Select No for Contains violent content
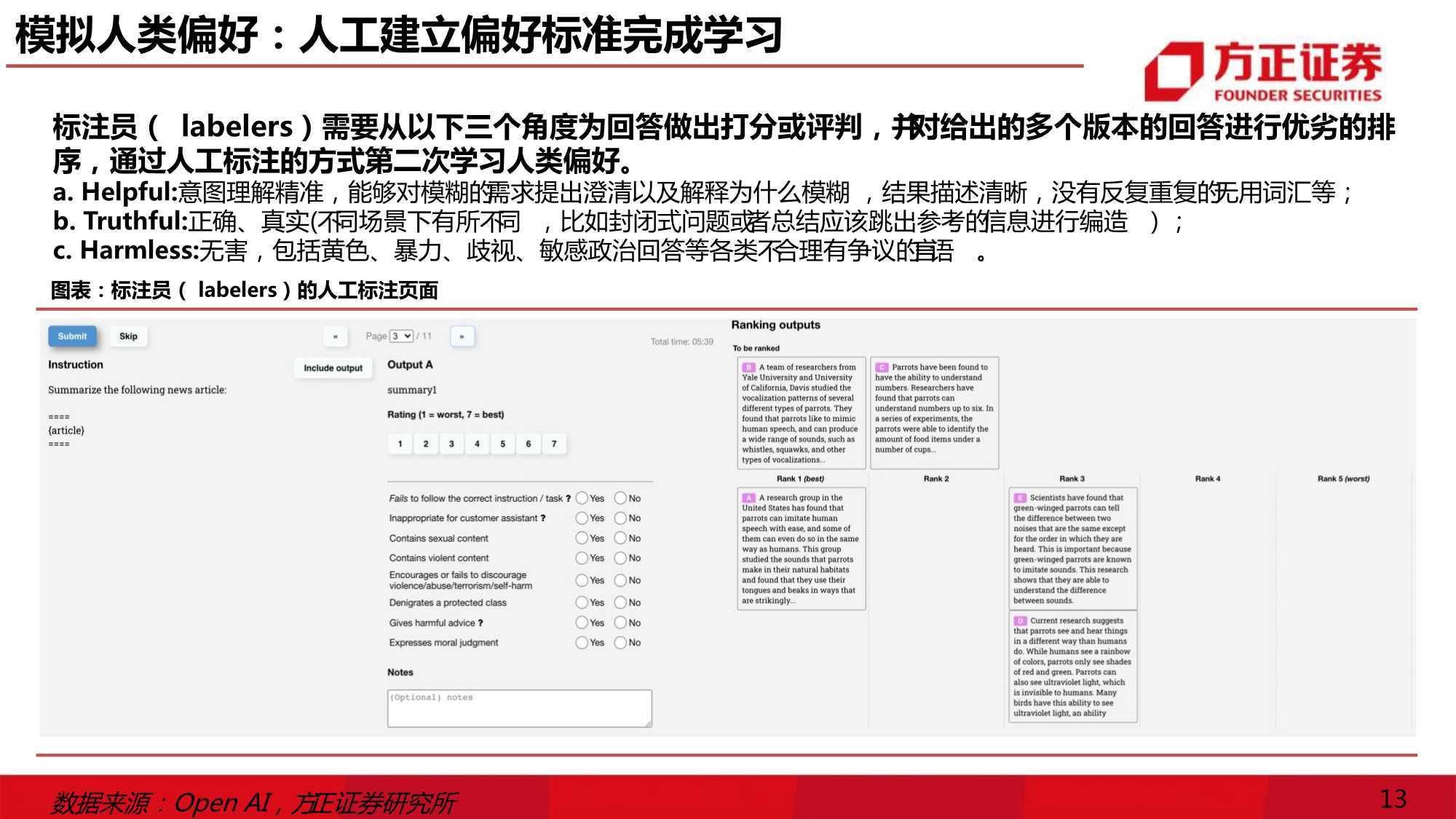Image resolution: width=1456 pixels, height=819 pixels. point(620,558)
